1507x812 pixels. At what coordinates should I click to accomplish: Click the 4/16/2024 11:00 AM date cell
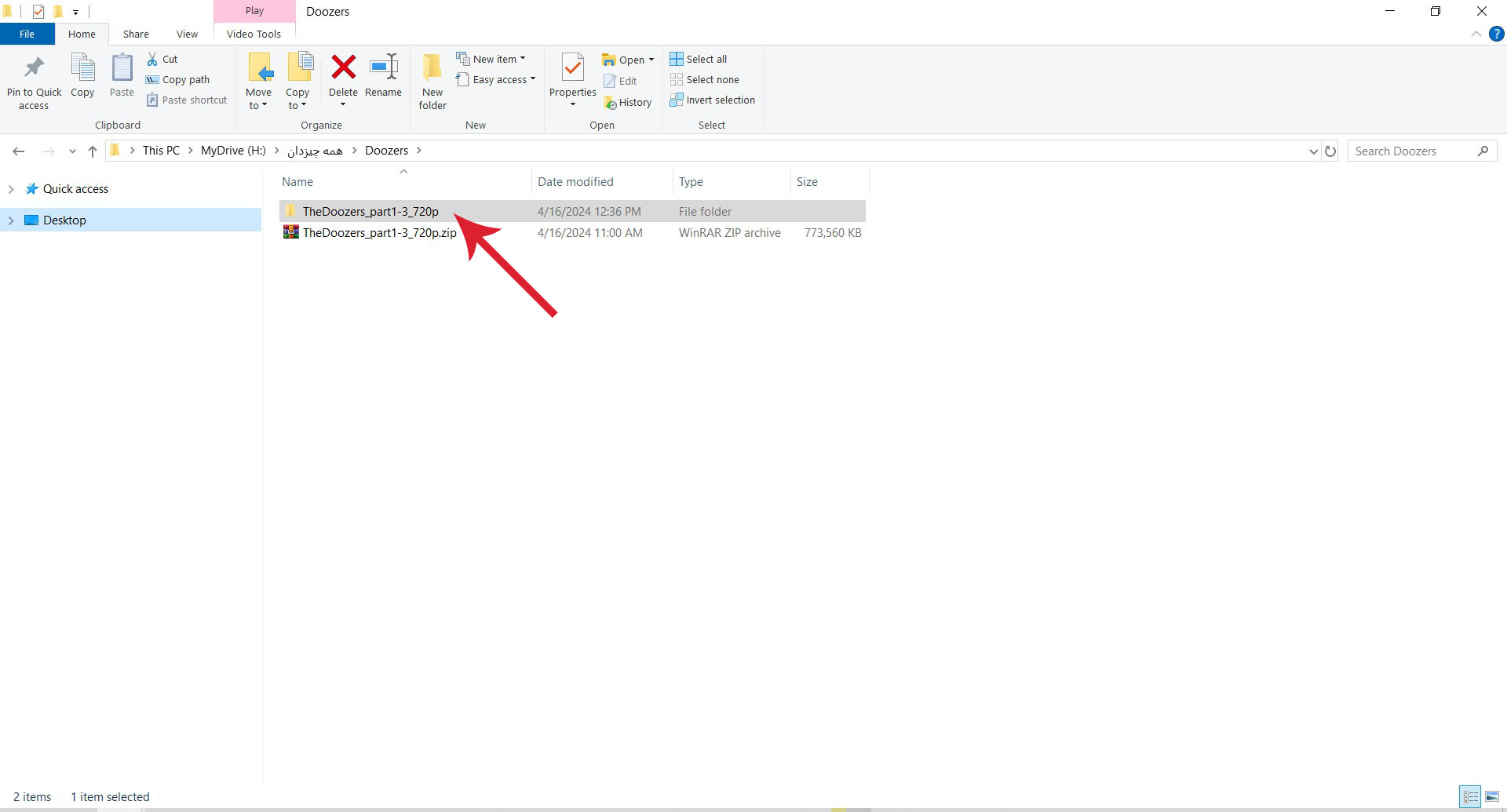click(590, 233)
